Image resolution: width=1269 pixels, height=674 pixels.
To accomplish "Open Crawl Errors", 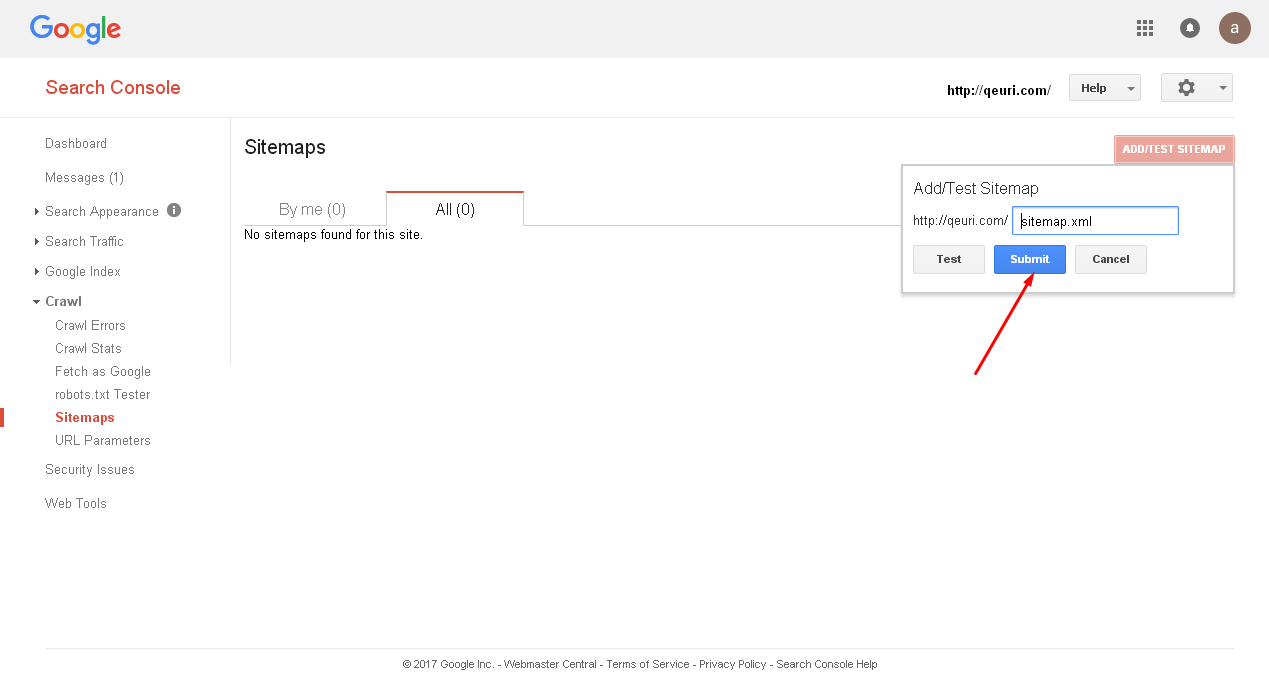I will point(90,325).
